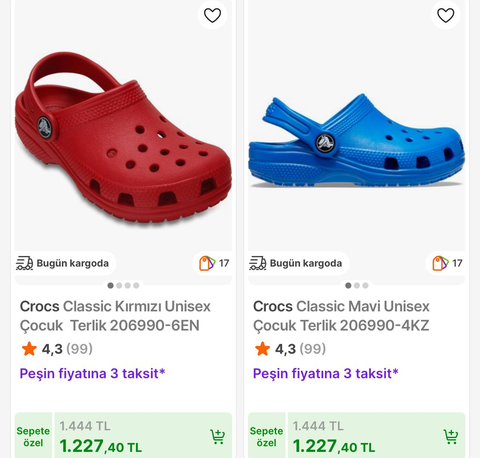480x458 pixels.
Task: Add red Crocs Kırmızı terlik to cart
Action: click(x=218, y=437)
